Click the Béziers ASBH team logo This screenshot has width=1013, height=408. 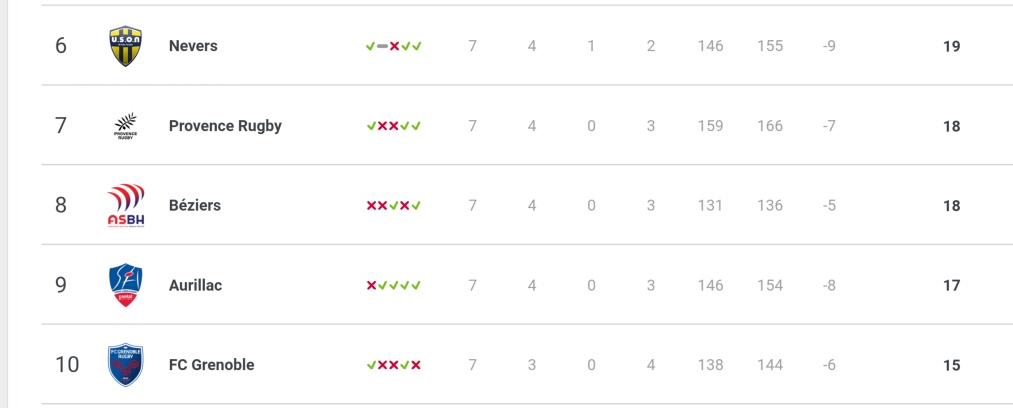coord(125,205)
